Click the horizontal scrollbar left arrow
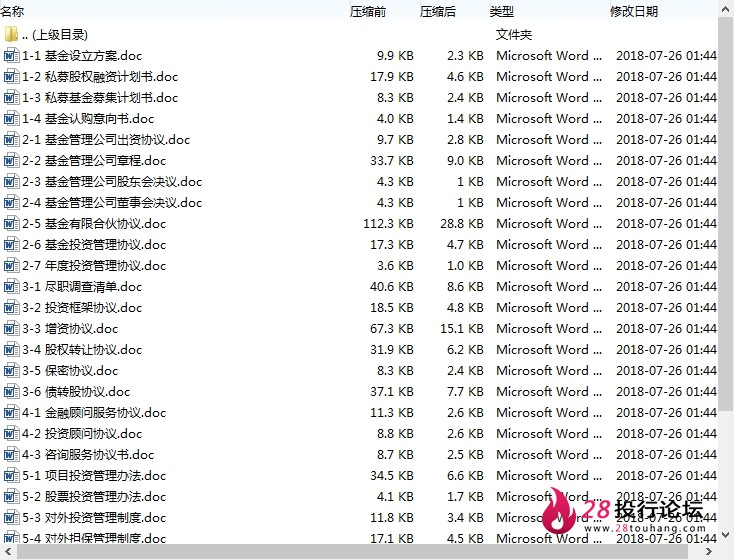 click(x=7, y=552)
